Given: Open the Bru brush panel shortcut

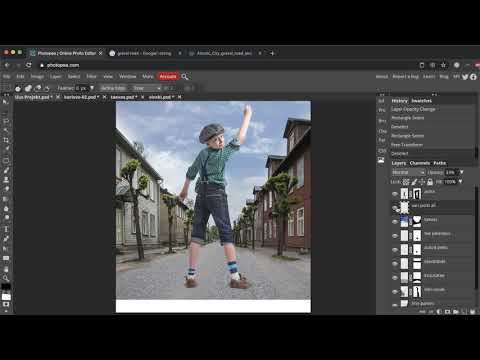Looking at the screenshot, I should (382, 121).
